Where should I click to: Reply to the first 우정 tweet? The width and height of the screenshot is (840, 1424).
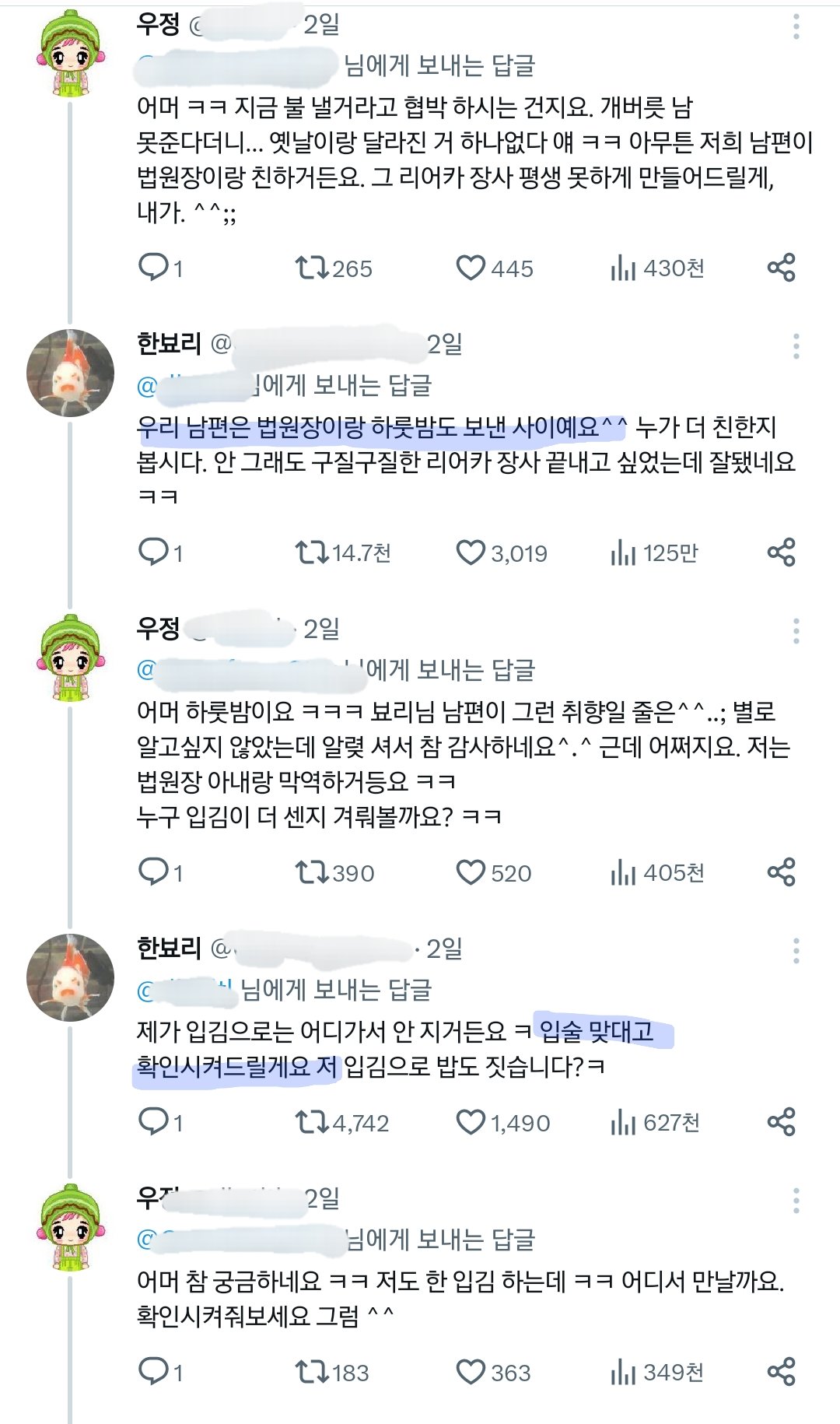click(x=153, y=268)
